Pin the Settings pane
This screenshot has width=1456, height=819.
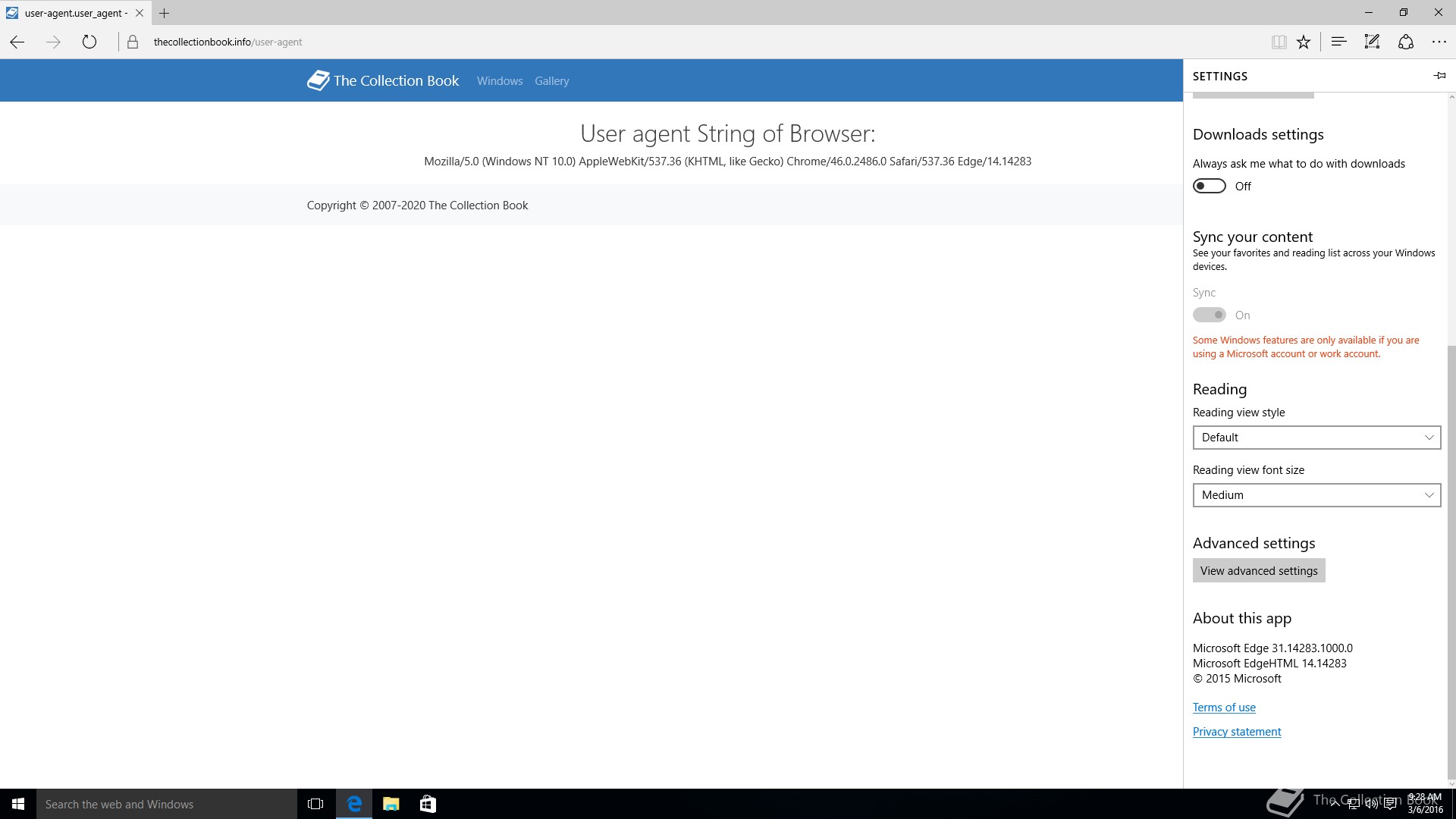1439,76
